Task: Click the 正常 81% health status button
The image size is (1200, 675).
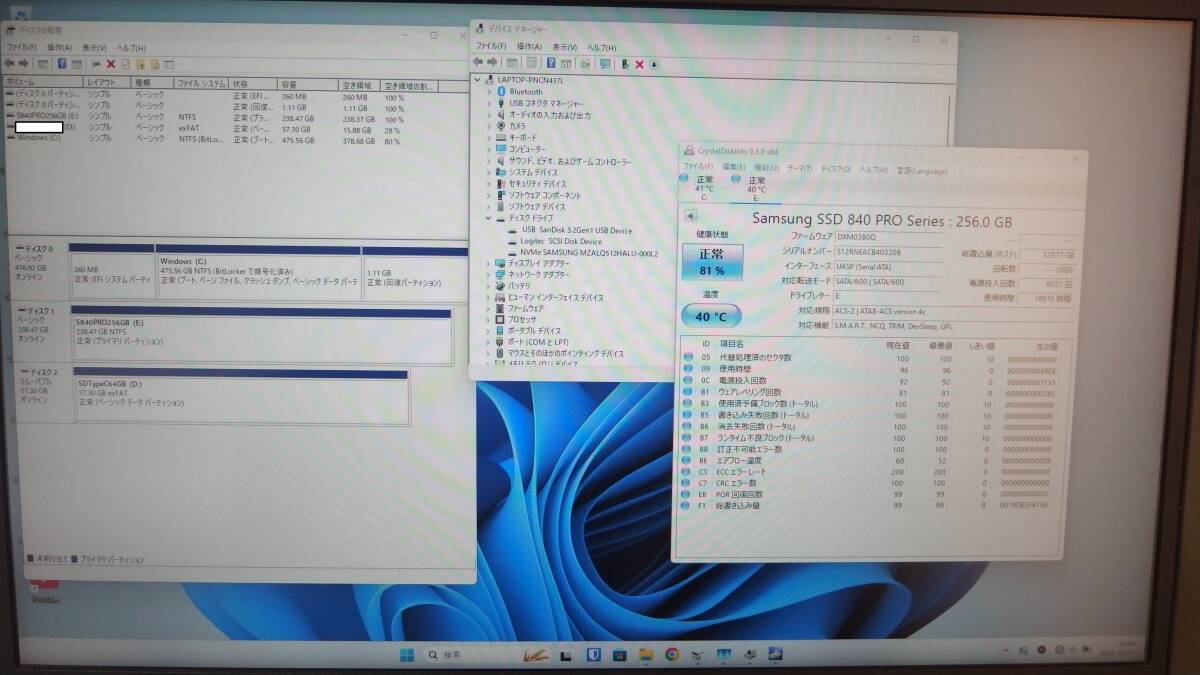Action: pos(712,262)
